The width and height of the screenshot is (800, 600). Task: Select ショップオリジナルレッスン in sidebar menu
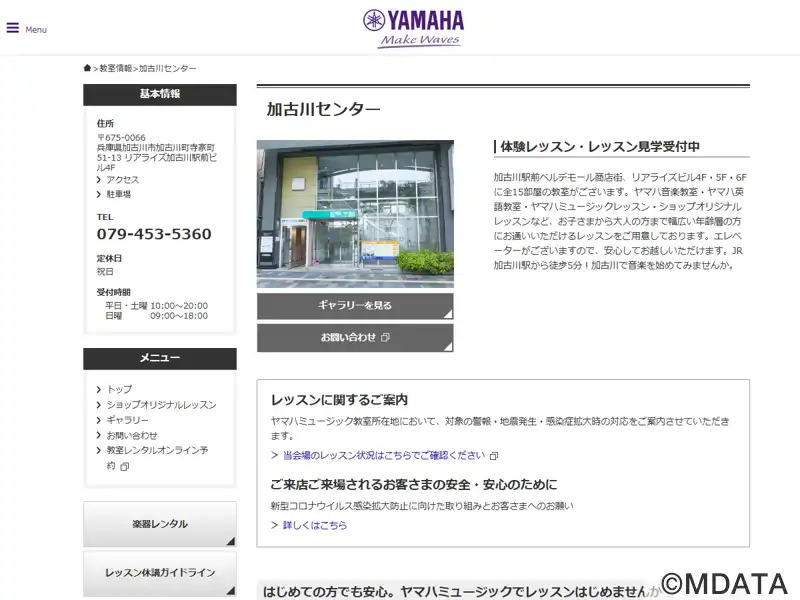[161, 405]
